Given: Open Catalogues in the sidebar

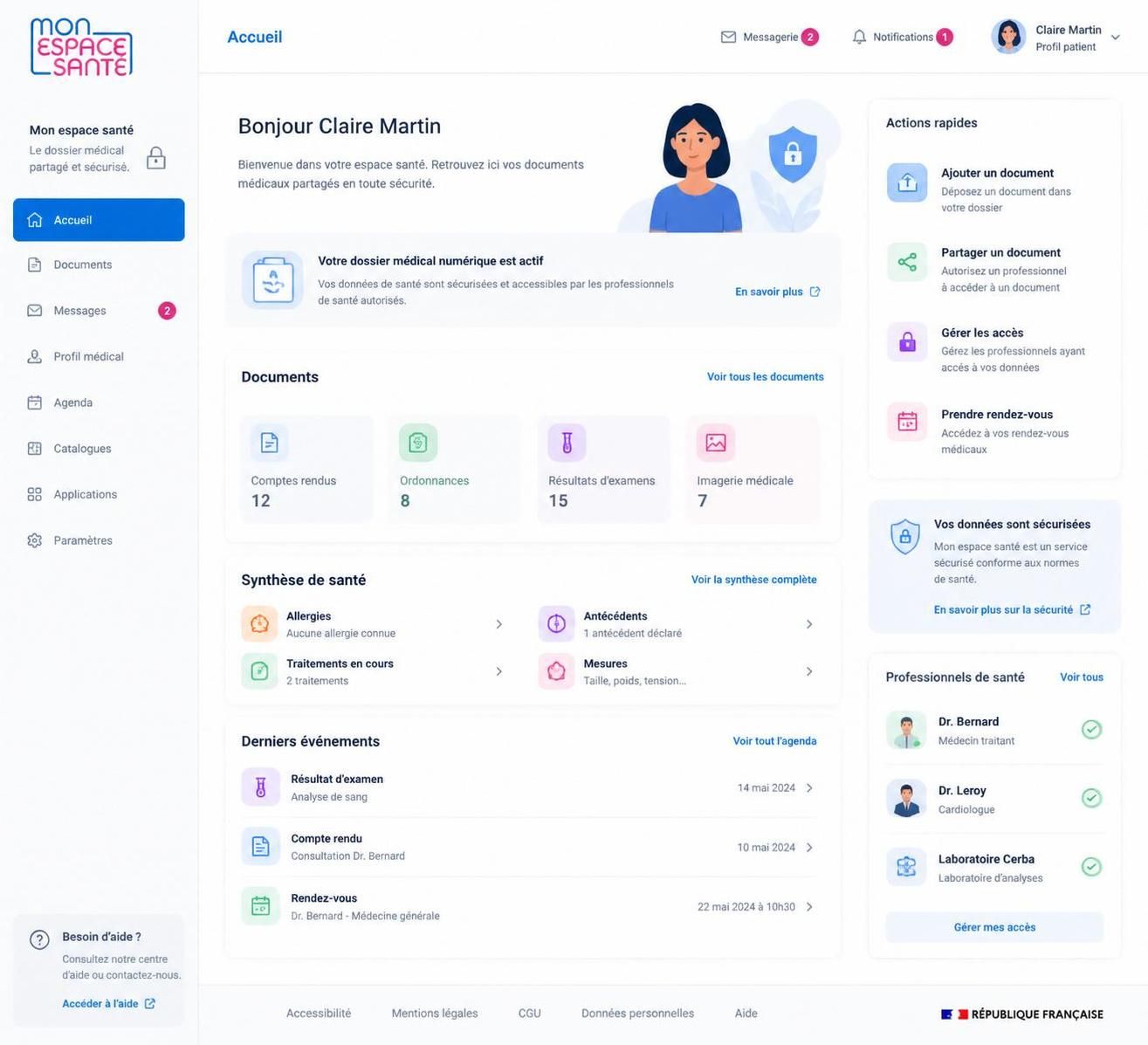Looking at the screenshot, I should click(x=99, y=449).
